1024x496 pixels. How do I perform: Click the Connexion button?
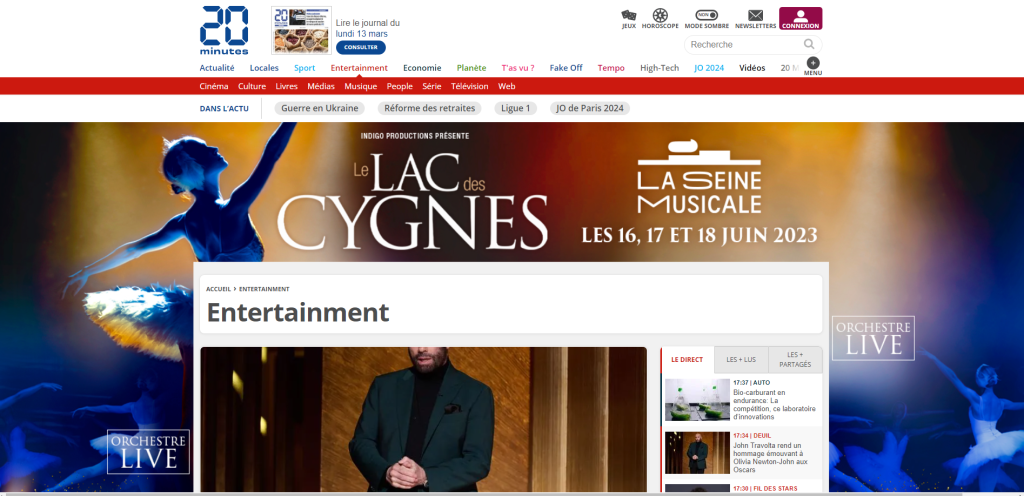801,18
